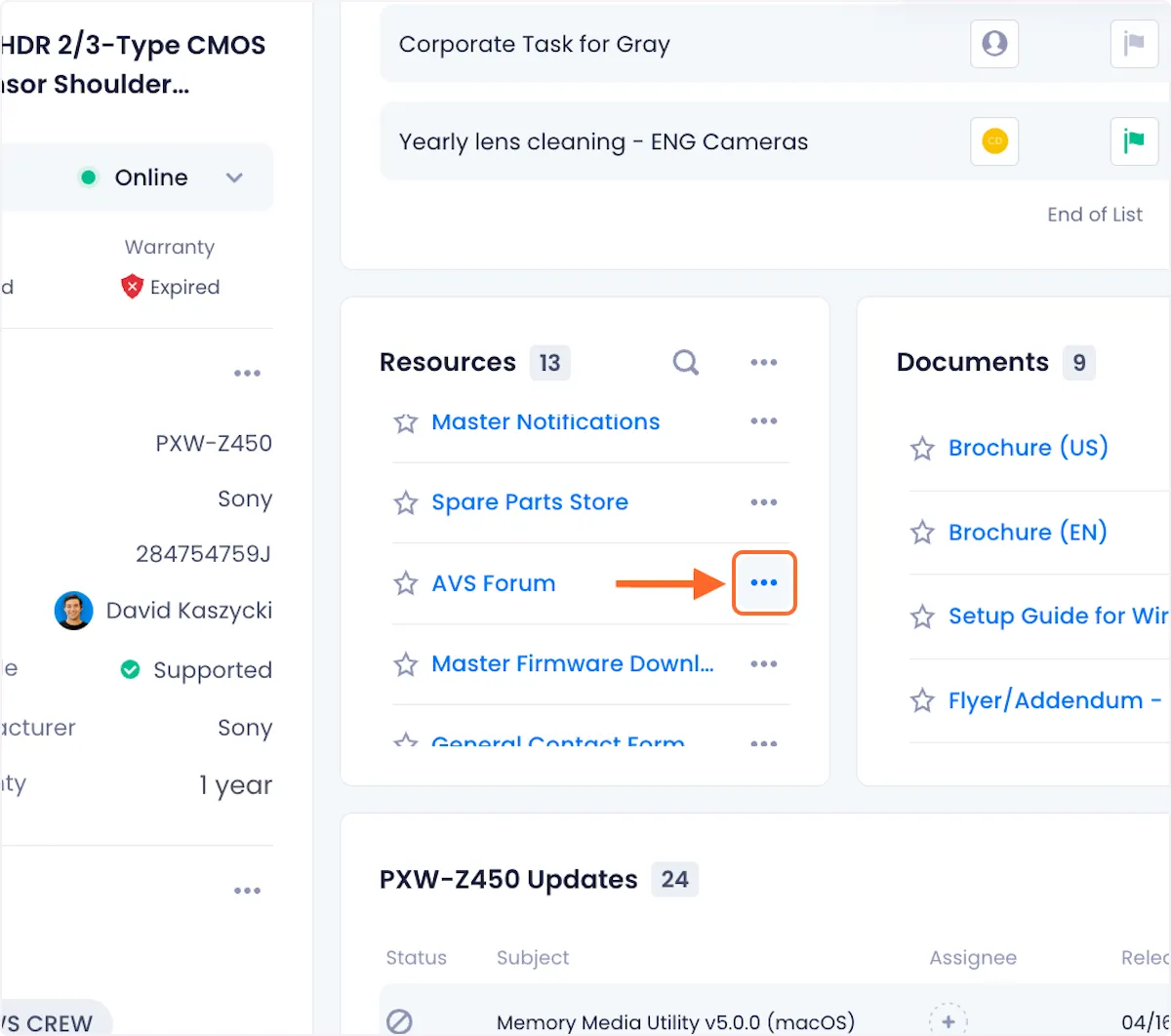Star the Spare Parts Store resource
This screenshot has height=1036, width=1171.
(405, 502)
